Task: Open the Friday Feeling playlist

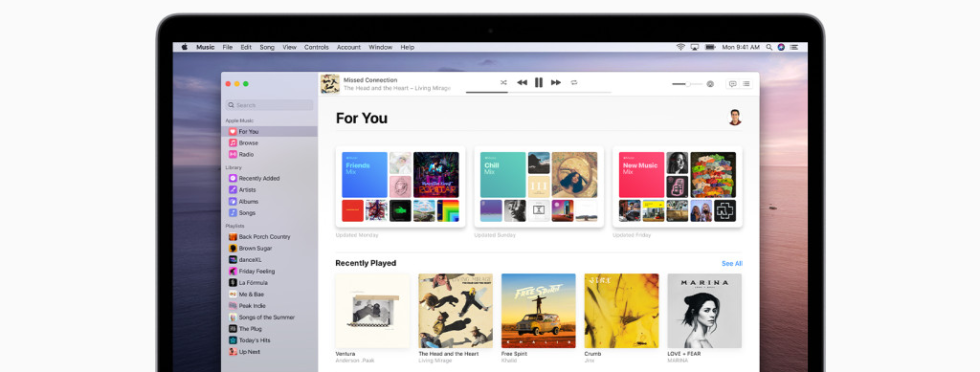Action: point(270,271)
